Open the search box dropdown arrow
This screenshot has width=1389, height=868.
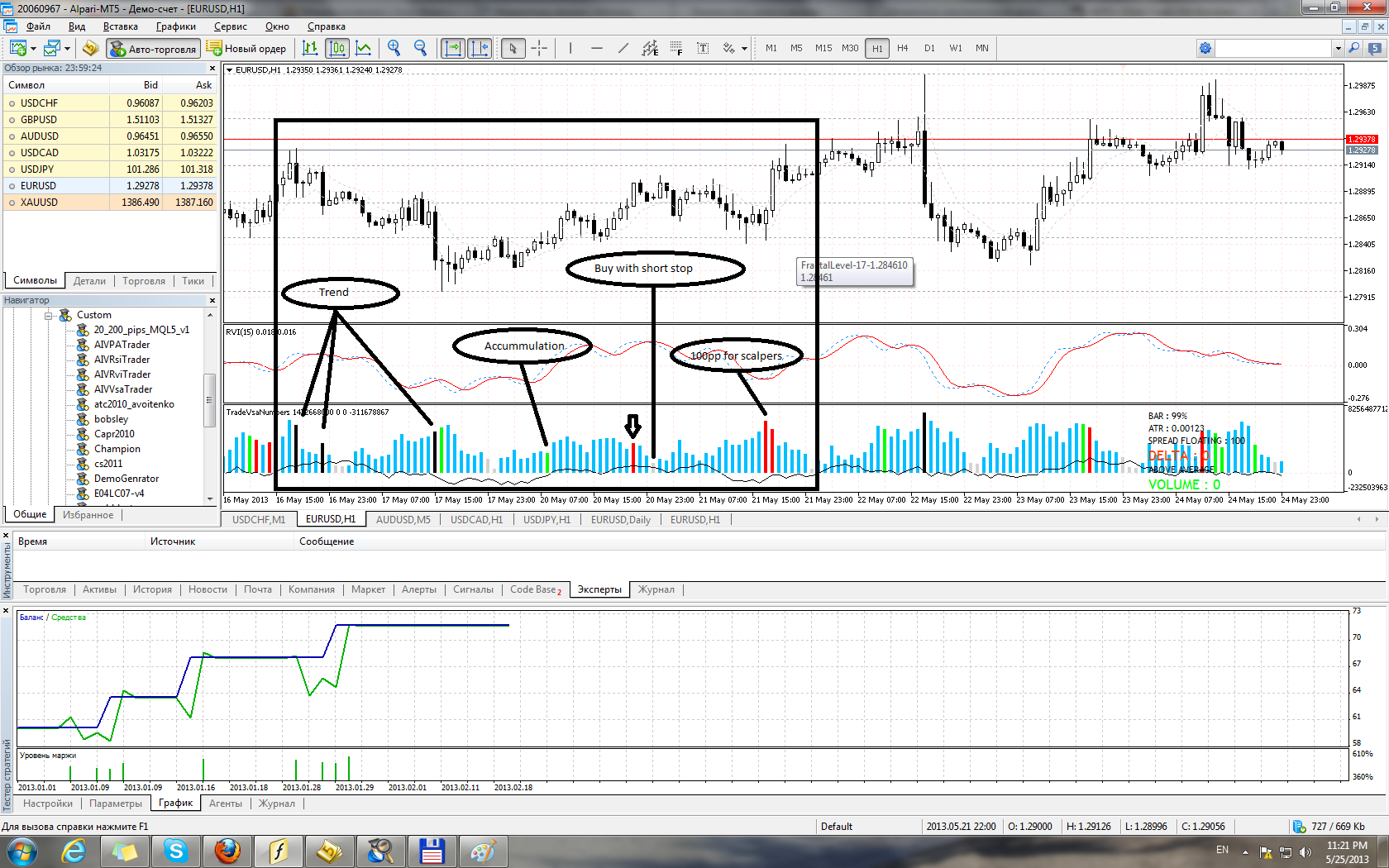click(1338, 49)
